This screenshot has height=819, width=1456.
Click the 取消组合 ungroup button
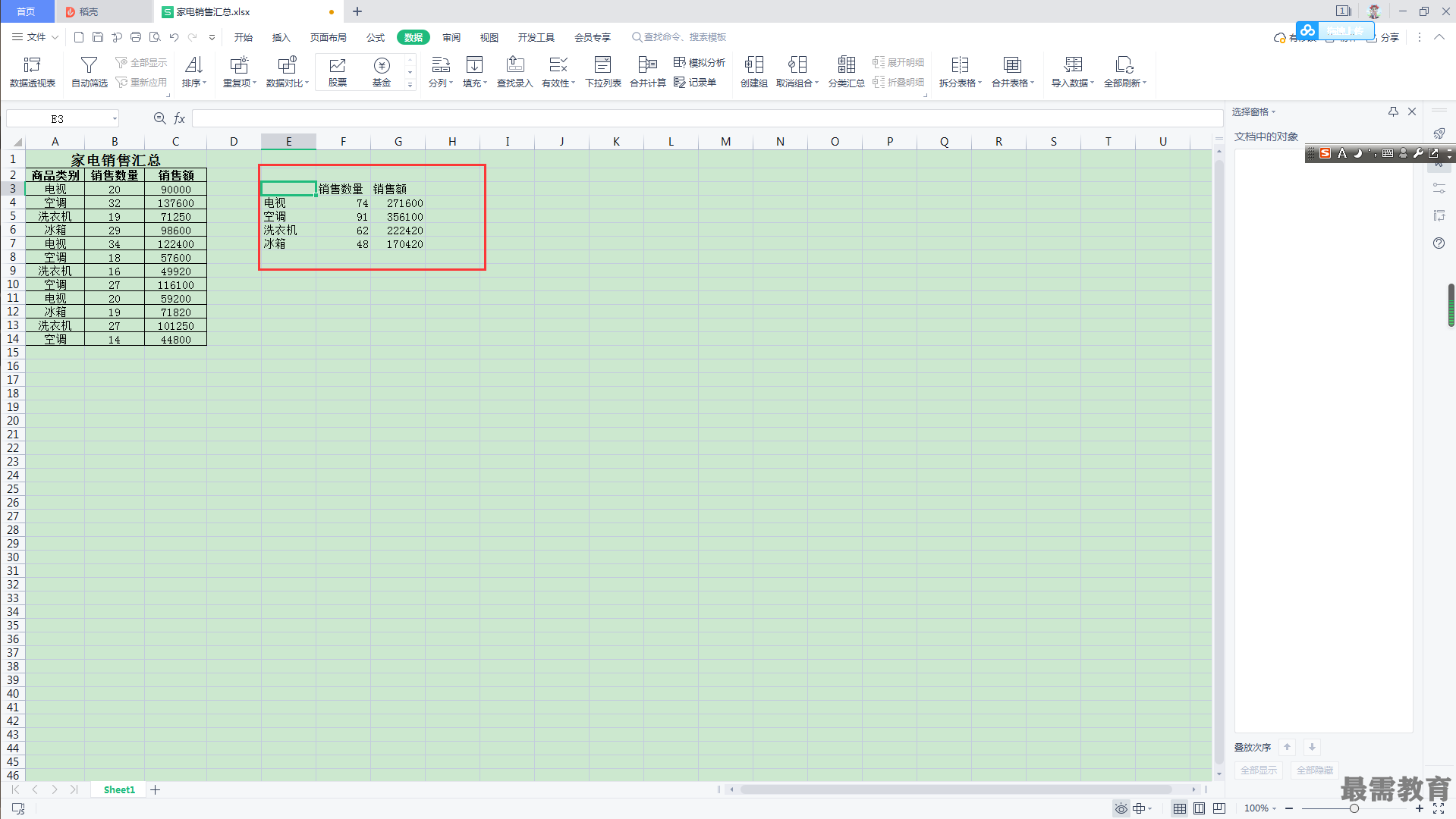click(797, 72)
